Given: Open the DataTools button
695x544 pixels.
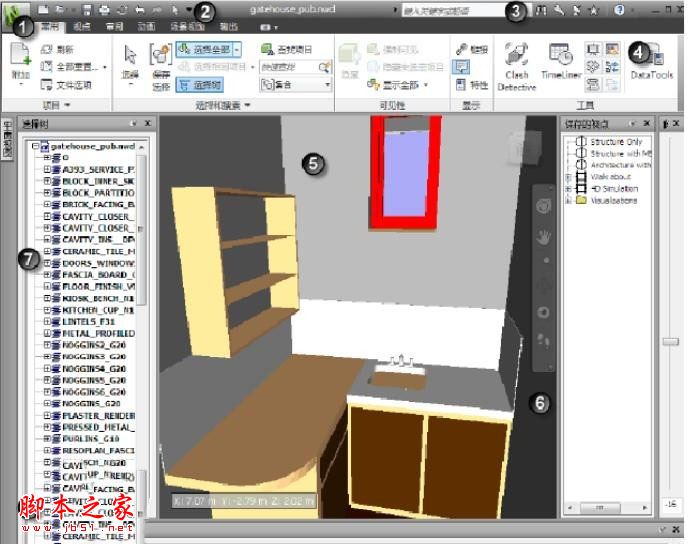Looking at the screenshot, I should [x=652, y=62].
